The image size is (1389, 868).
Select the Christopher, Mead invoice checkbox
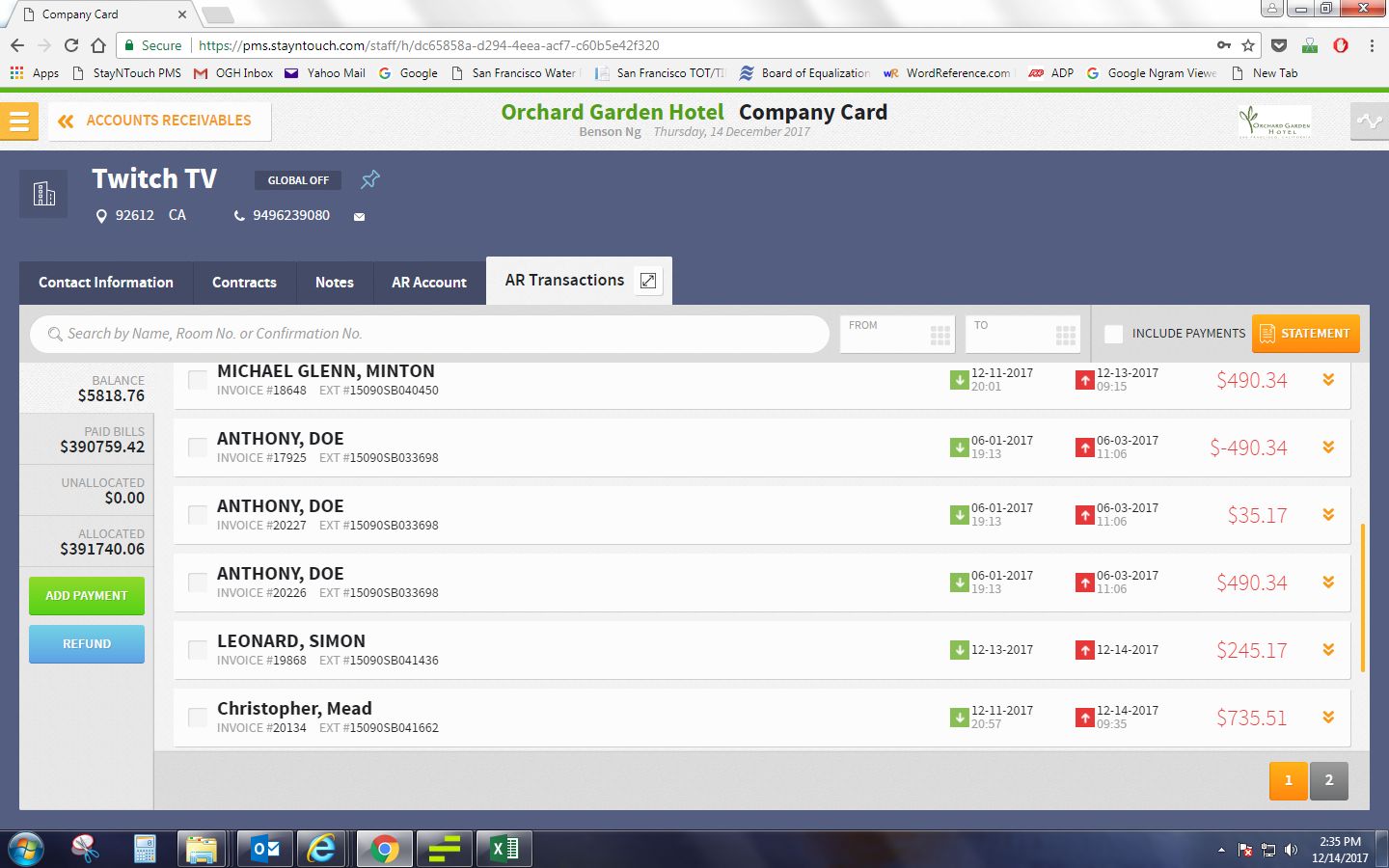pos(197,718)
